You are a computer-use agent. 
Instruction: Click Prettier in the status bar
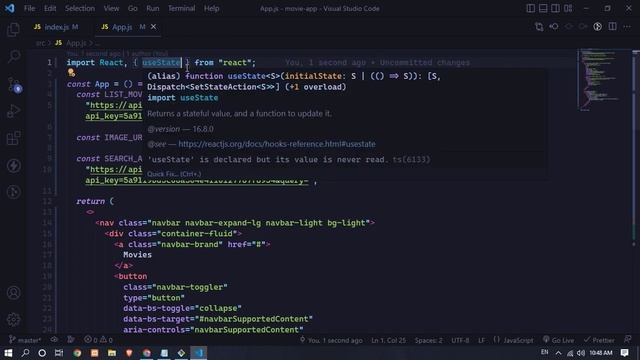point(599,340)
